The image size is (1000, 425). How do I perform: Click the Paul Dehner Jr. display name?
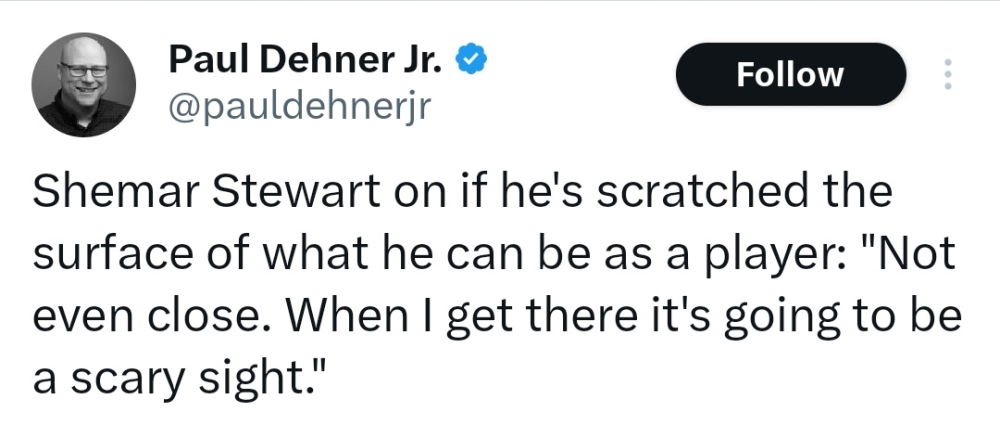[x=307, y=61]
